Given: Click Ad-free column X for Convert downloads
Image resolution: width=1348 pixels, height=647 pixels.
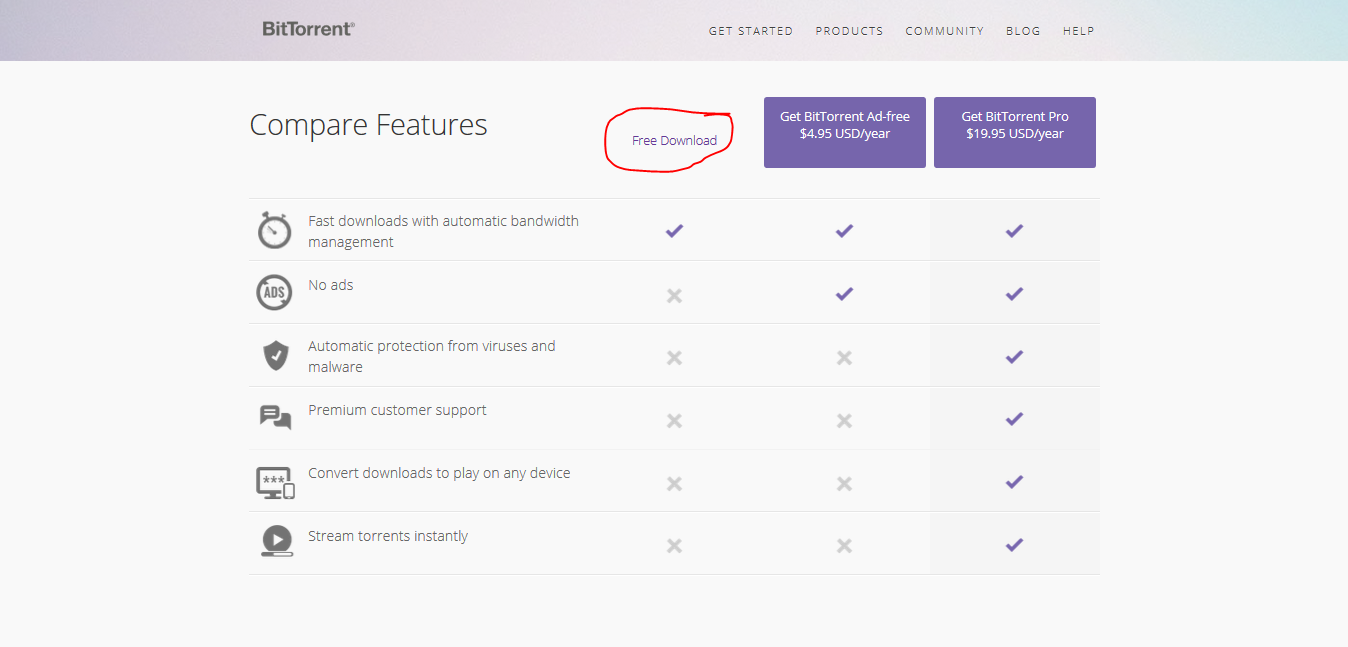Looking at the screenshot, I should [x=844, y=484].
